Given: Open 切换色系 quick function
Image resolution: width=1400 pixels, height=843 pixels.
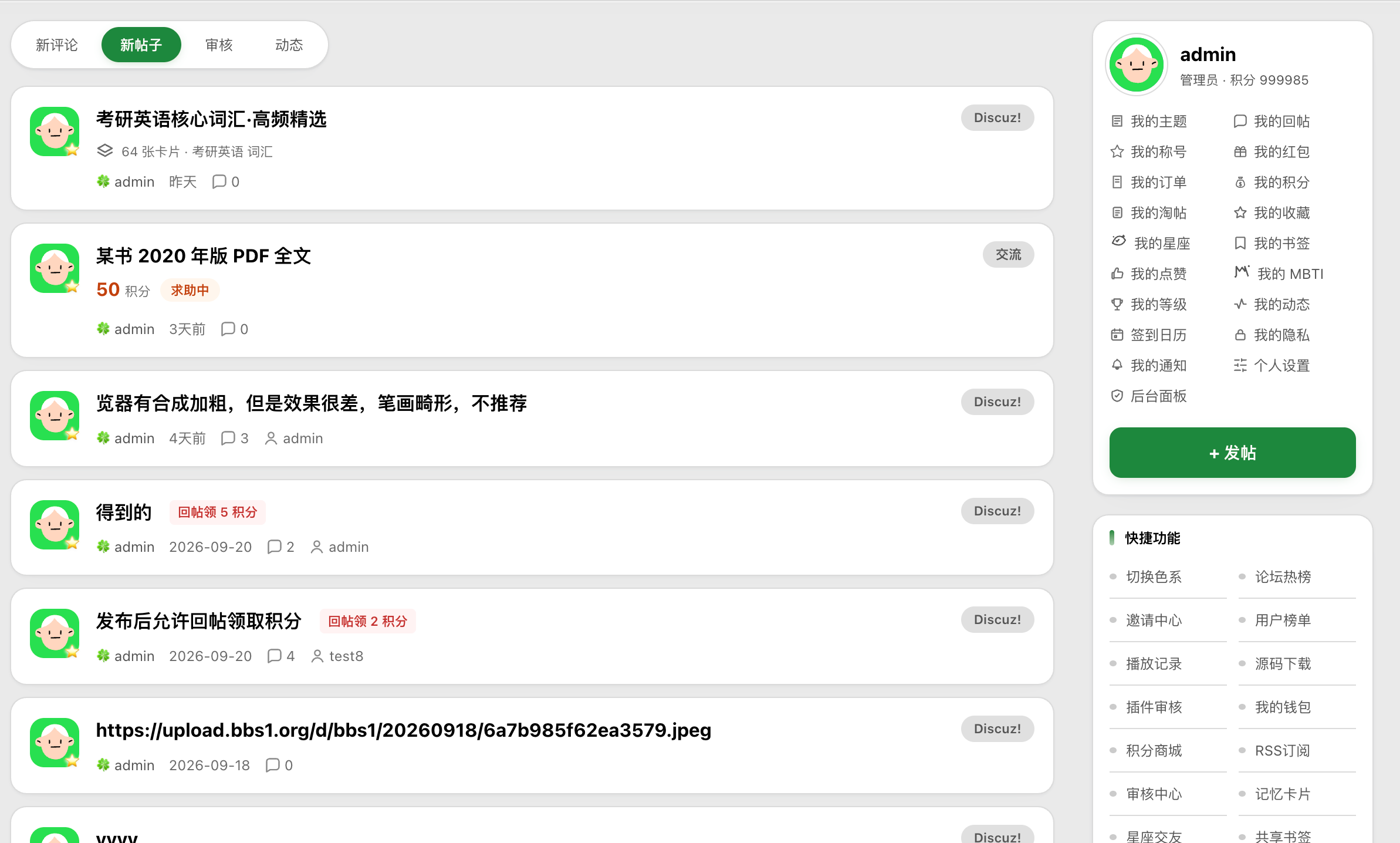Looking at the screenshot, I should click(1154, 577).
